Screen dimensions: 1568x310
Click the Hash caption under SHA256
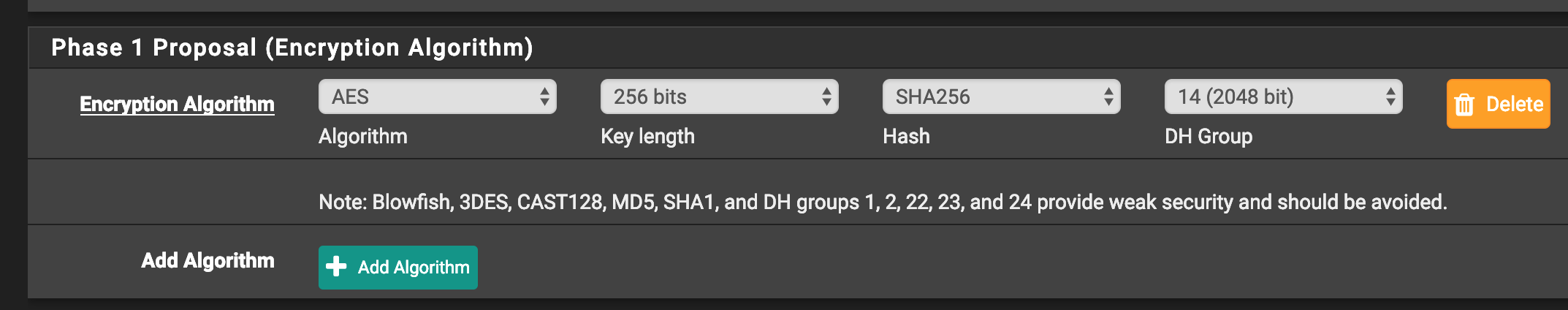(906, 136)
